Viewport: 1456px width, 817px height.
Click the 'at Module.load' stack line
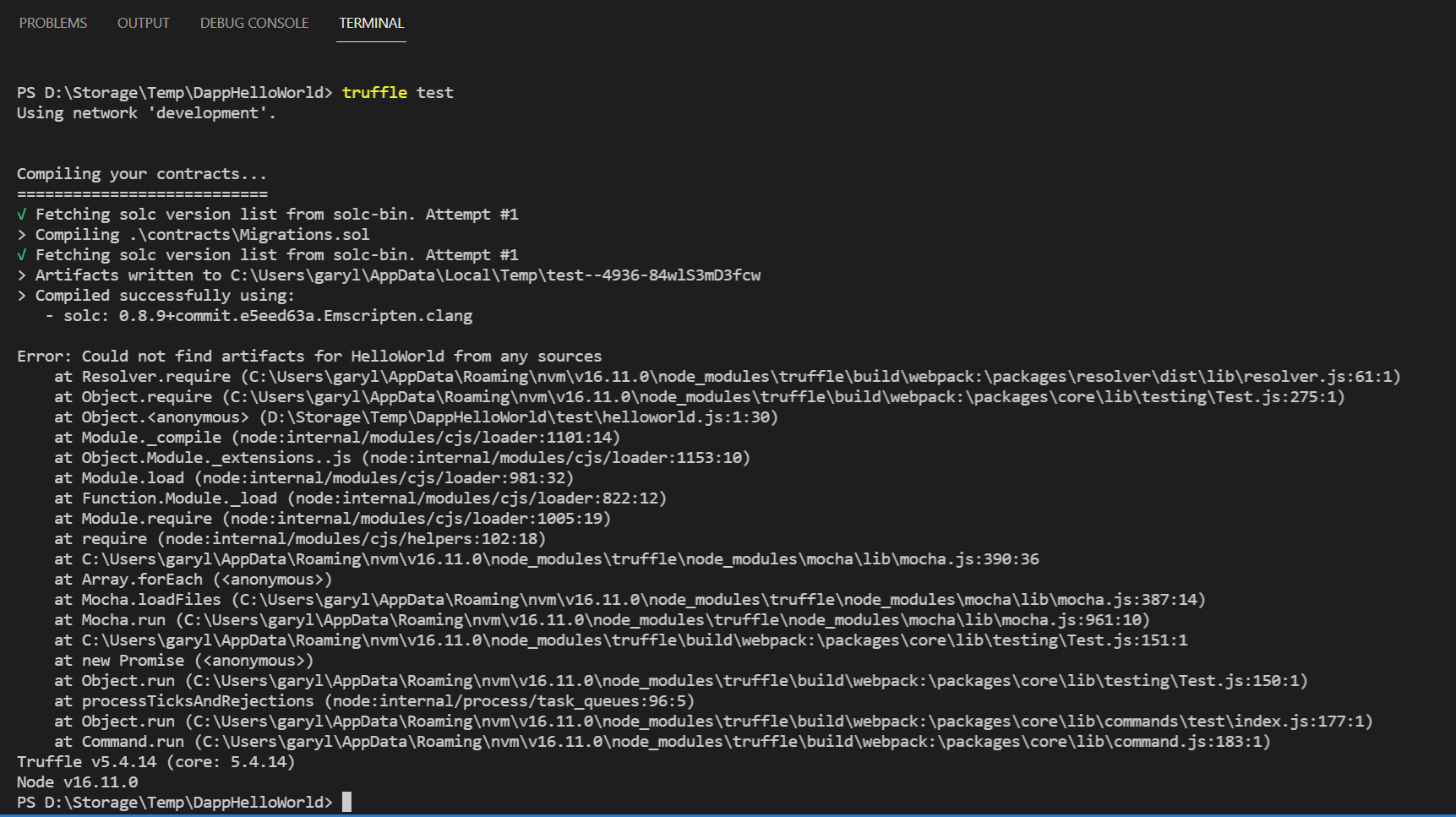click(314, 477)
